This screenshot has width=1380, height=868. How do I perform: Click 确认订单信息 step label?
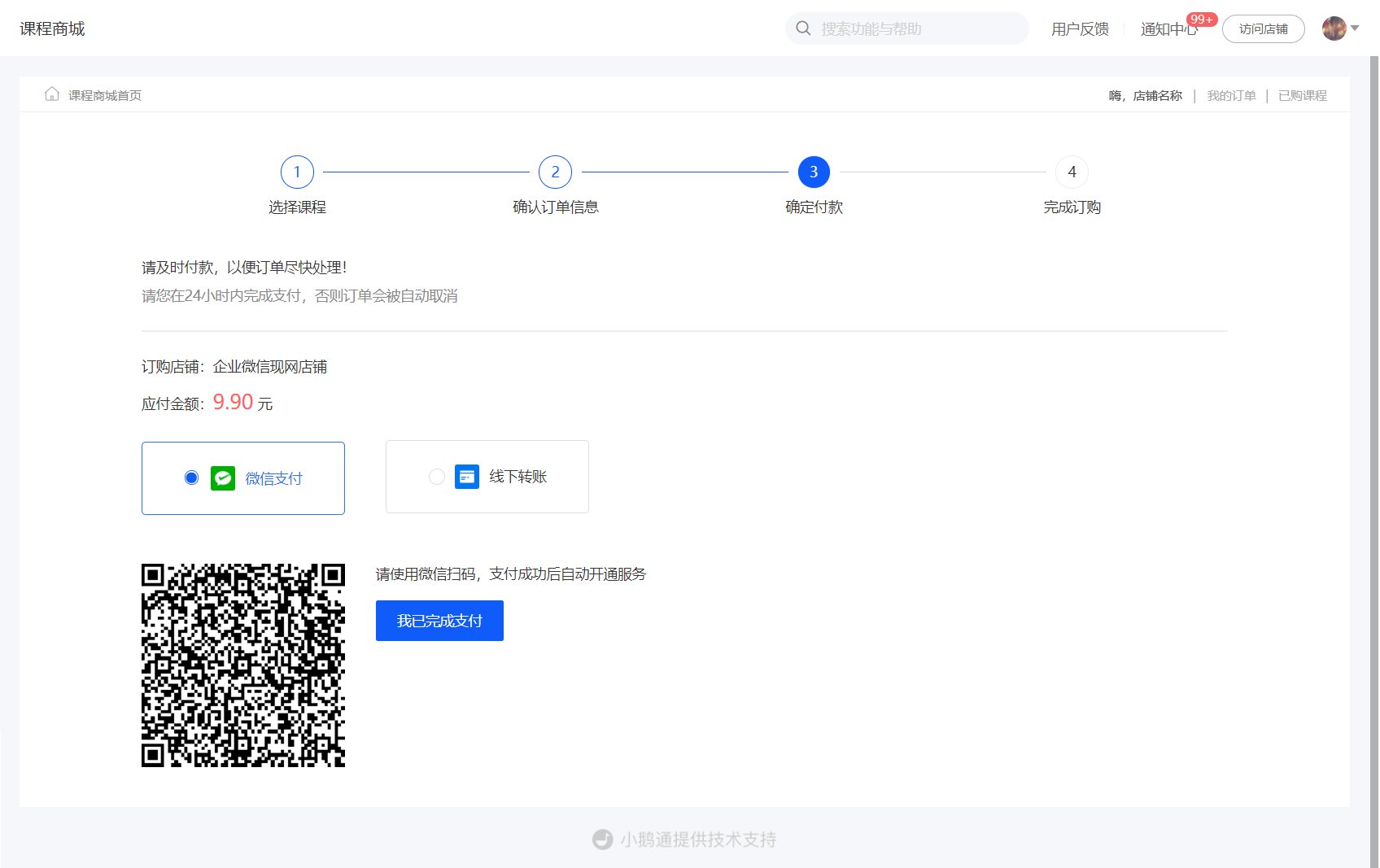tap(556, 207)
